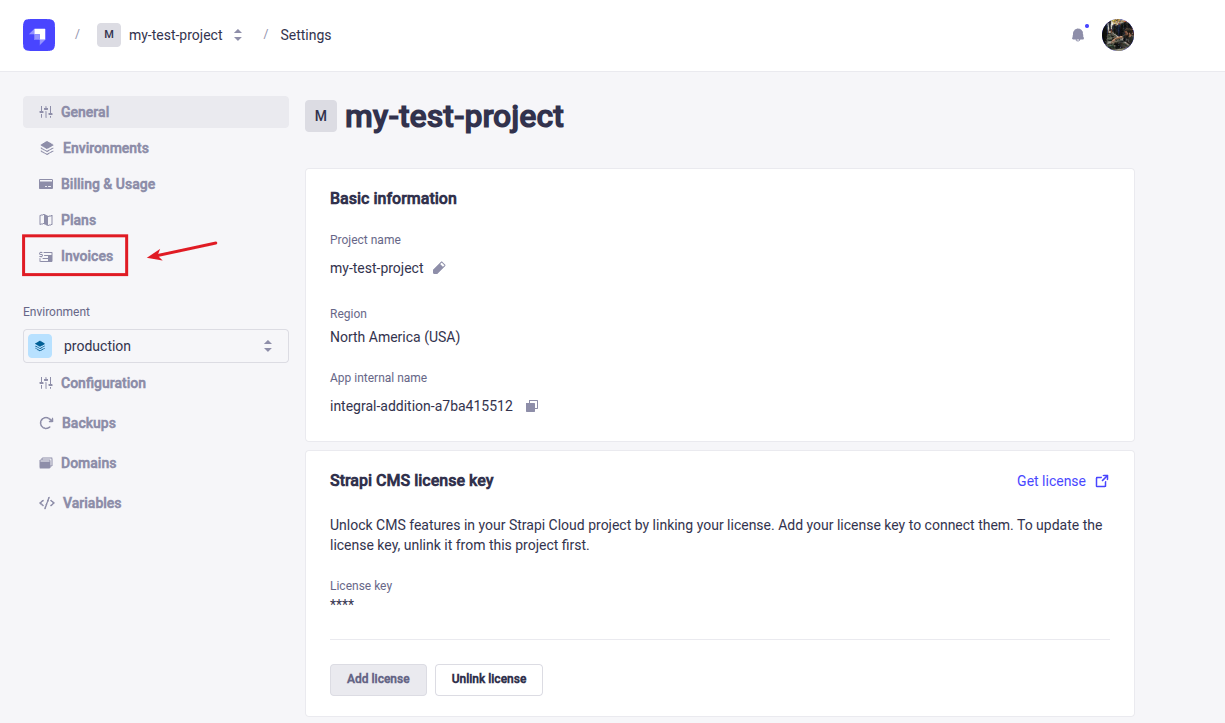Click the Billing & Usage card icon

[x=46, y=184]
